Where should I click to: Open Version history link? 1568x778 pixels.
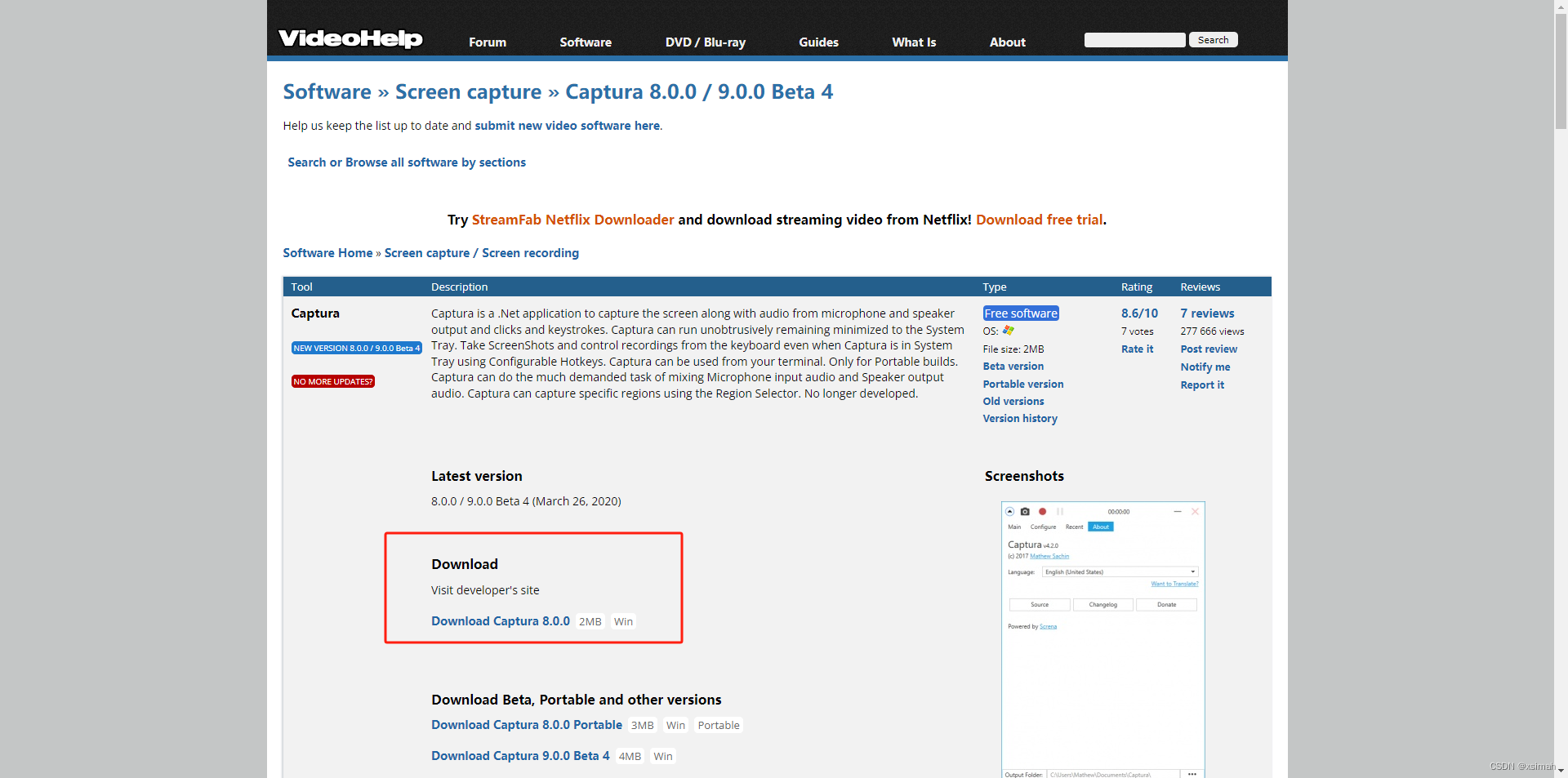[1020, 419]
